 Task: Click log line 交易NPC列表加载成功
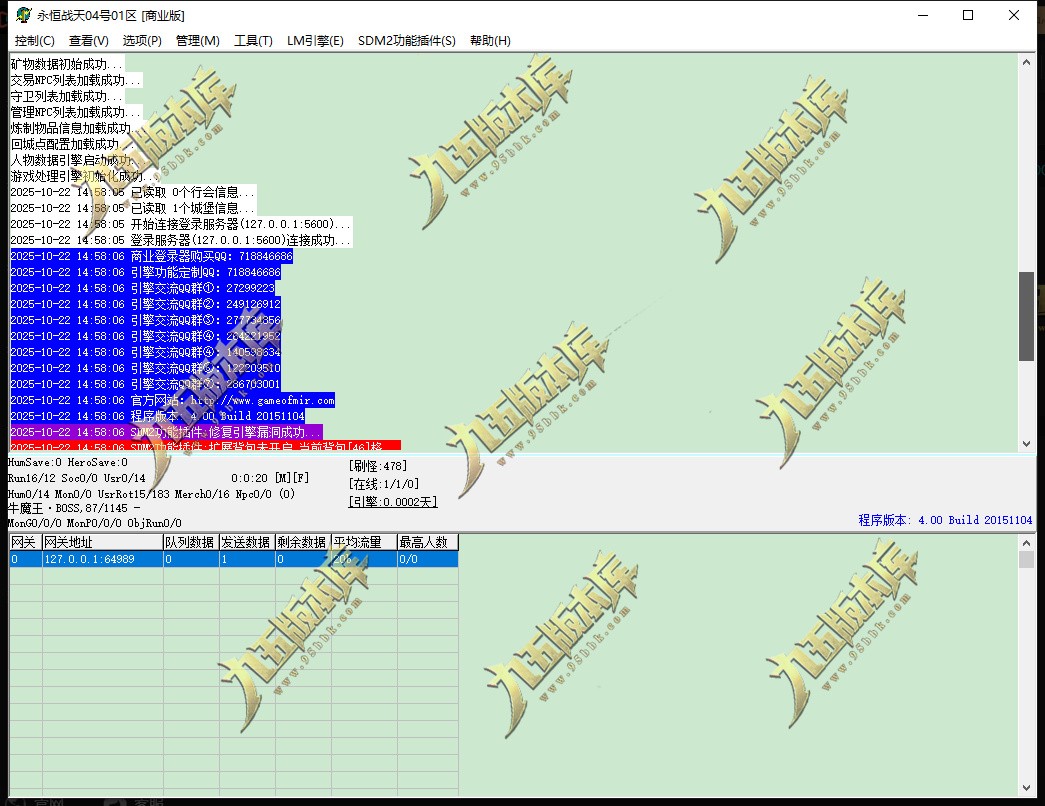coord(76,80)
